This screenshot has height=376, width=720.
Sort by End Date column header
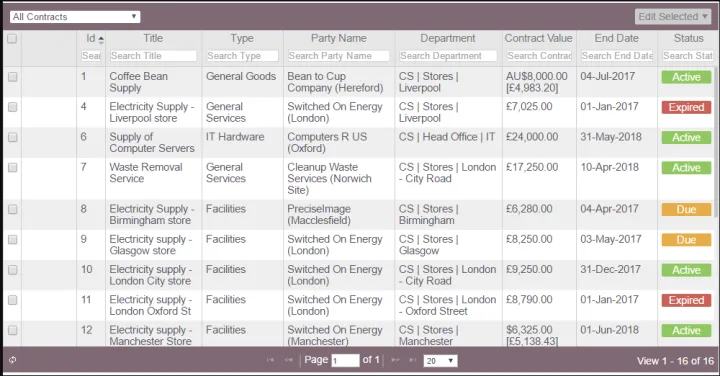616,39
